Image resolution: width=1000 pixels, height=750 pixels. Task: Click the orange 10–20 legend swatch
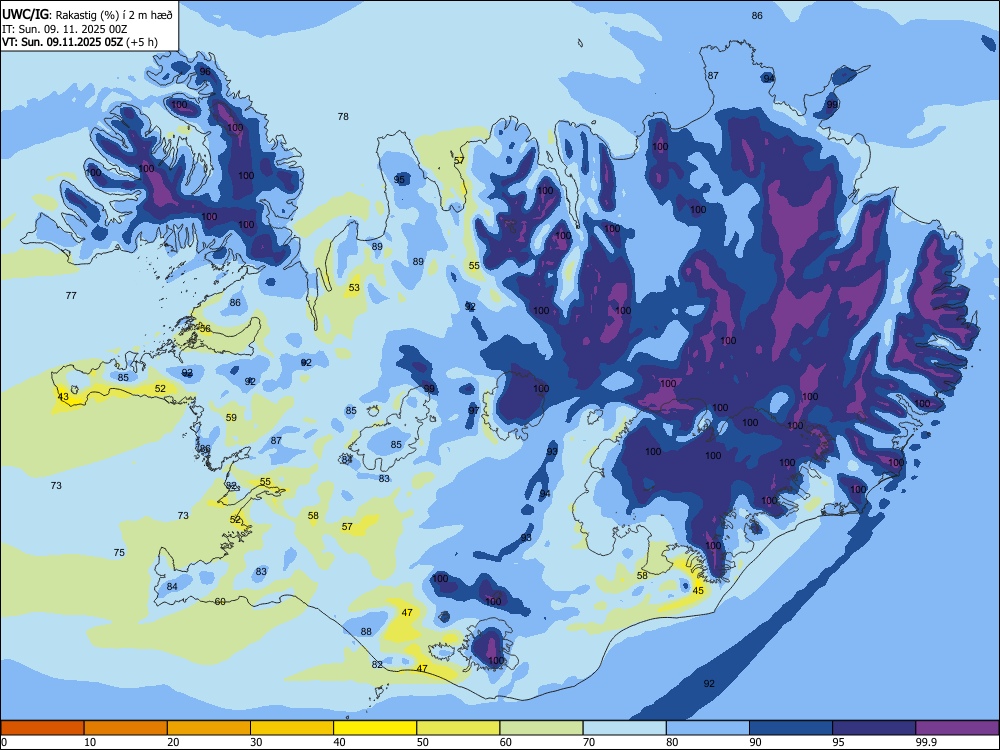[x=126, y=728]
